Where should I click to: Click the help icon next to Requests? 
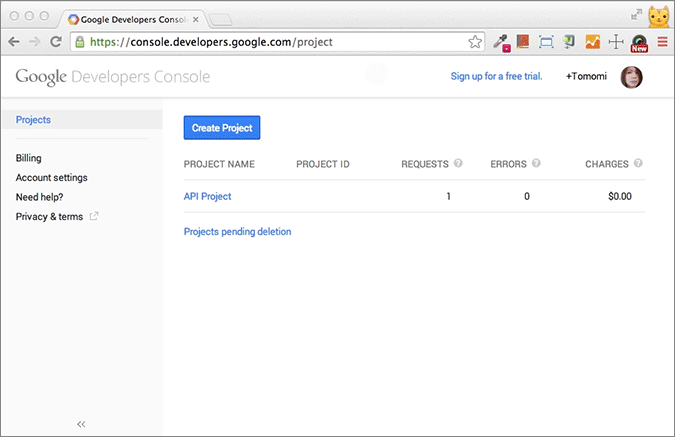pos(458,163)
